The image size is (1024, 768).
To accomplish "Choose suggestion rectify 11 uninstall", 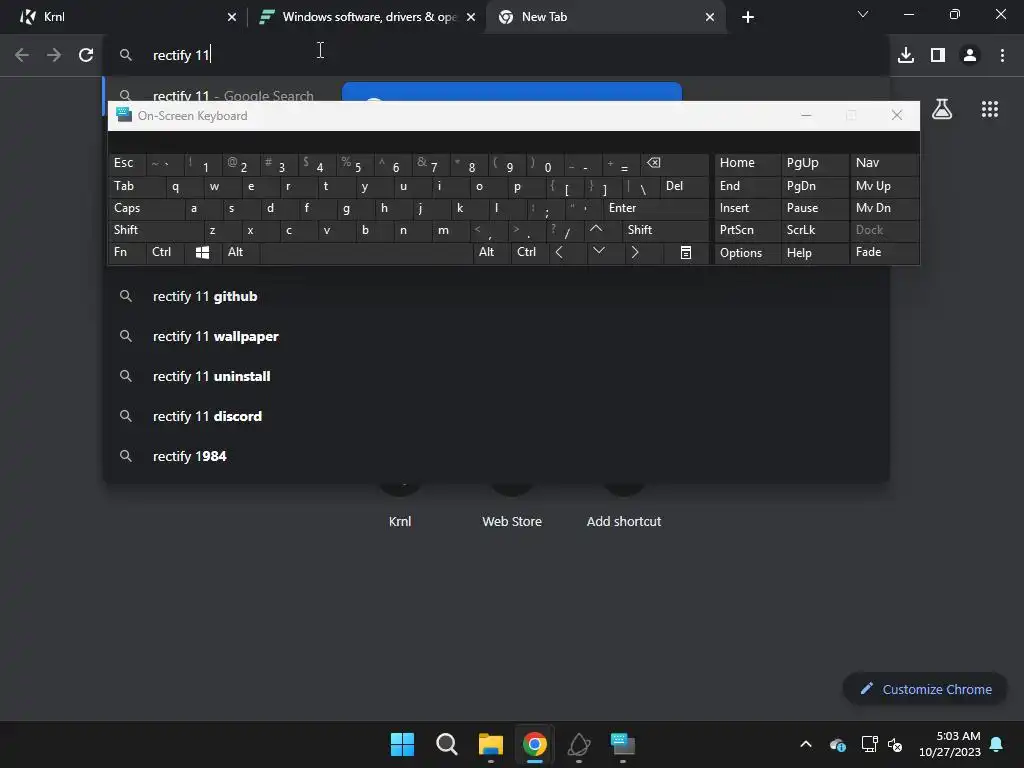I will (x=496, y=376).
